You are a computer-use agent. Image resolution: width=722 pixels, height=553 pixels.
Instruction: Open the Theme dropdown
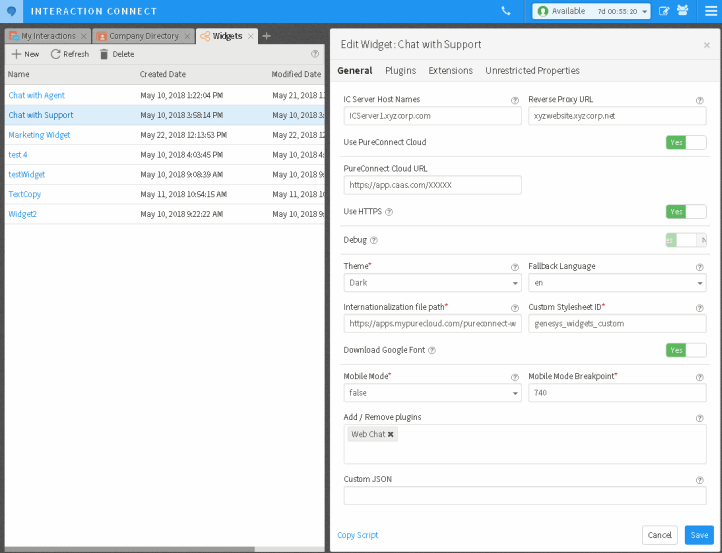coord(432,283)
